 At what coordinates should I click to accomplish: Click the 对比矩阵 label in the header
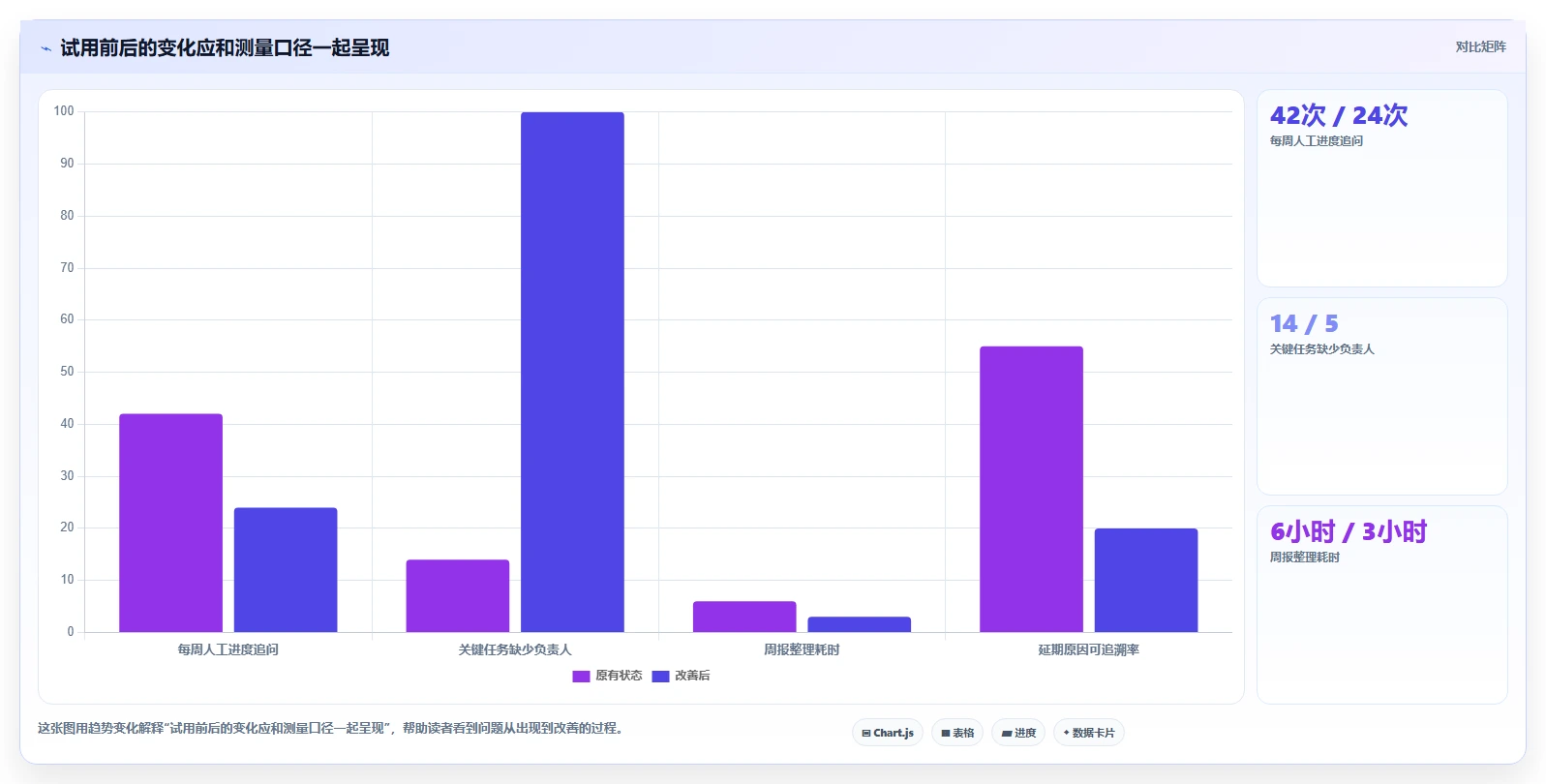pos(1480,46)
